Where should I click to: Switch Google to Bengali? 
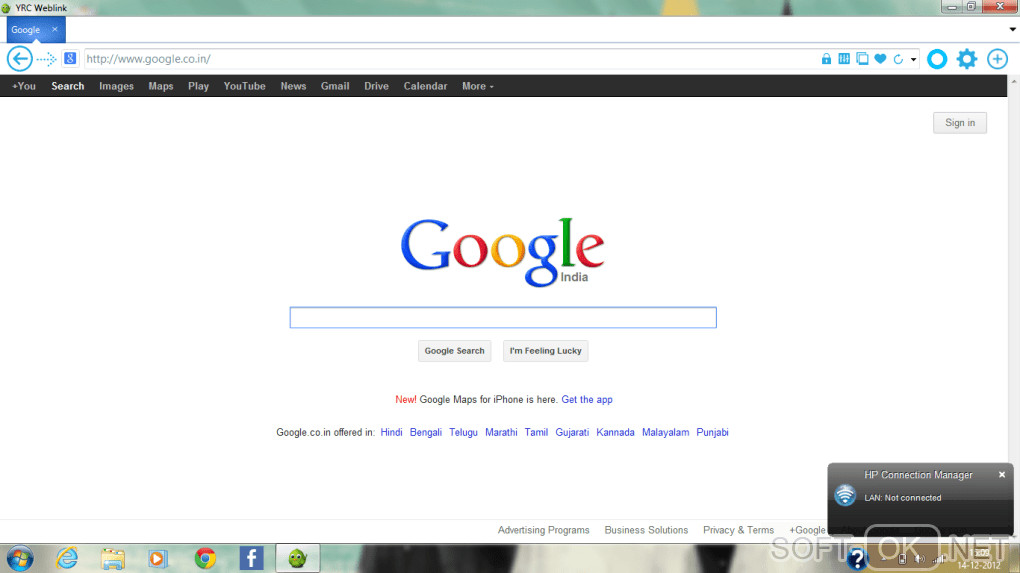click(x=425, y=432)
